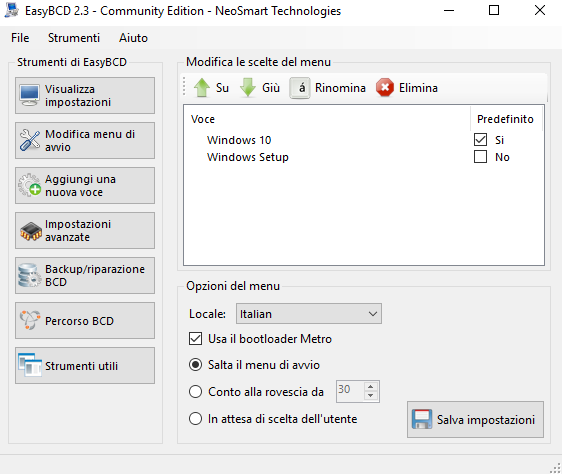Open the Aiuto menu
562x474 pixels.
pyautogui.click(x=133, y=38)
